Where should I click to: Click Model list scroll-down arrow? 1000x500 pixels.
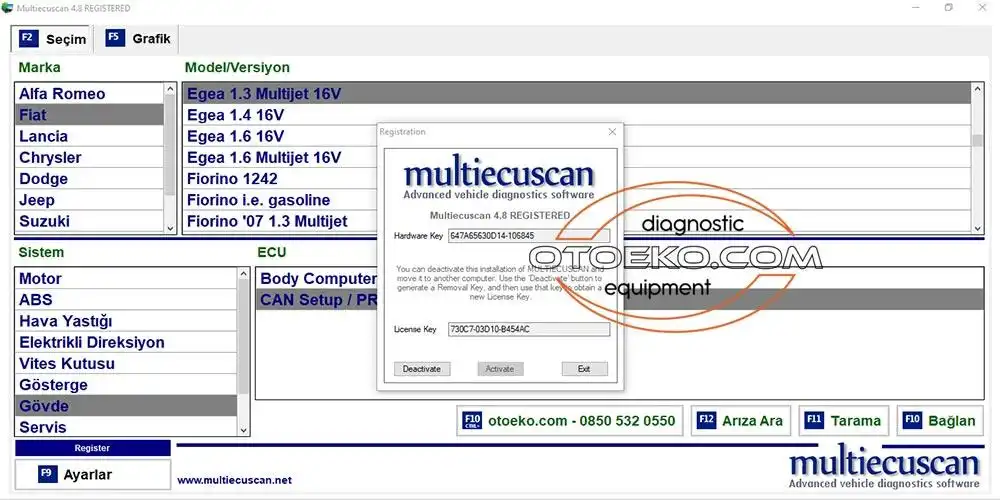pyautogui.click(x=978, y=227)
